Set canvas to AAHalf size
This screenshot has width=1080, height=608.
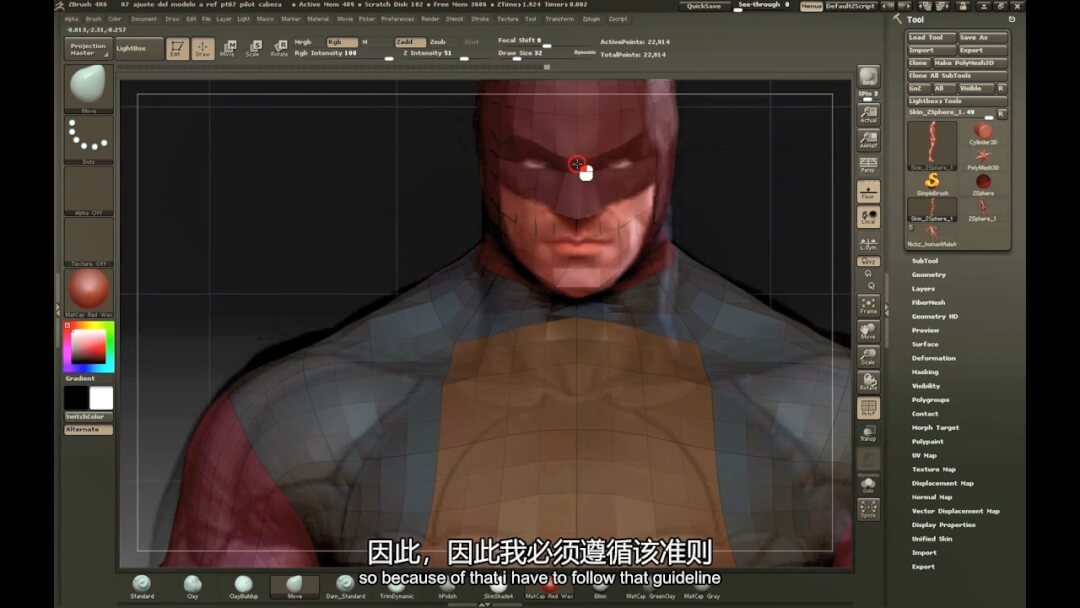click(868, 140)
